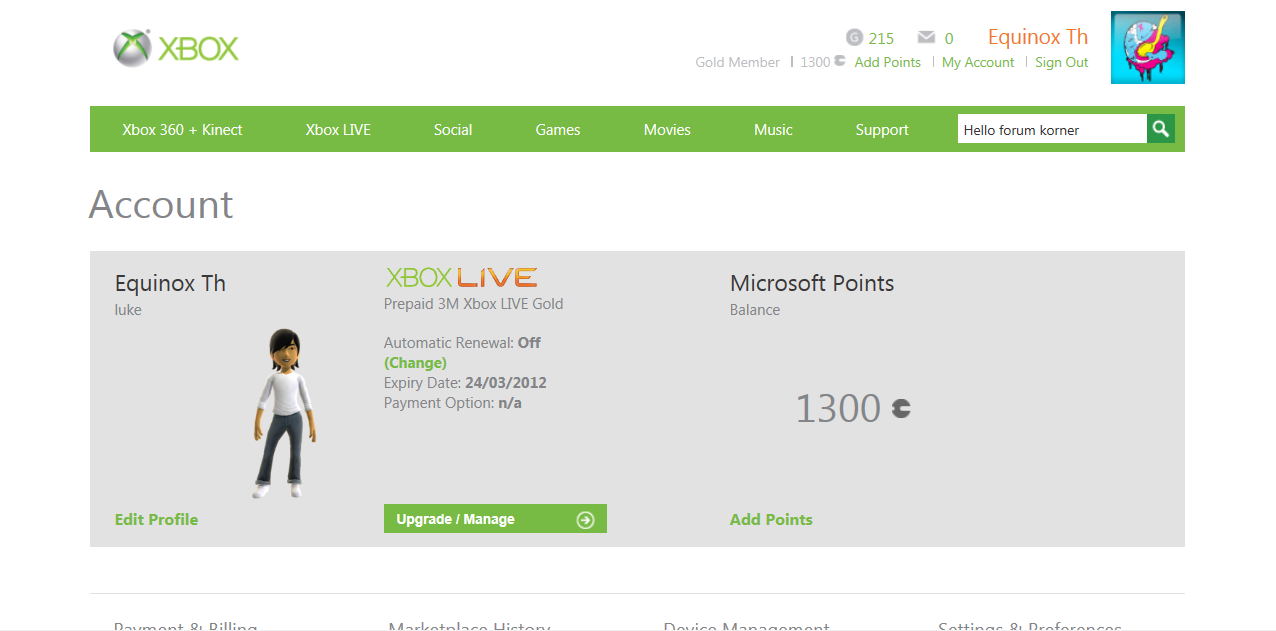The width and height of the screenshot is (1276, 631).
Task: Click the search magnifier button
Action: click(1161, 129)
